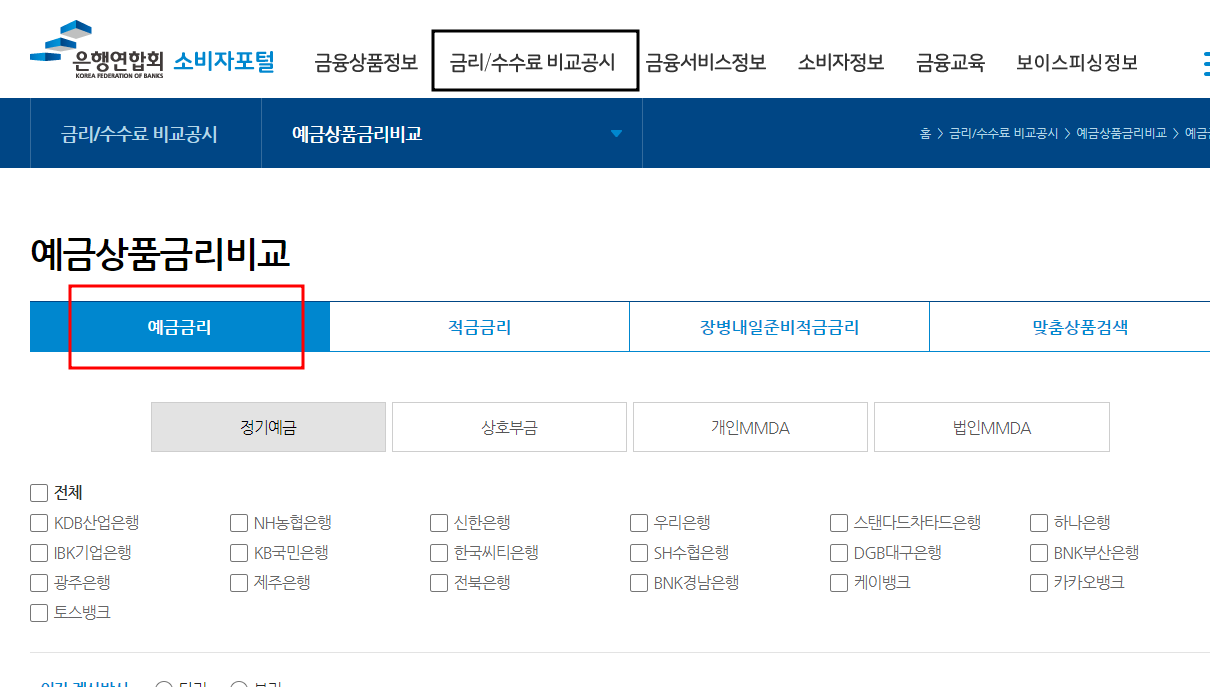Select the 단리 interest calculation radio button

(x=163, y=683)
